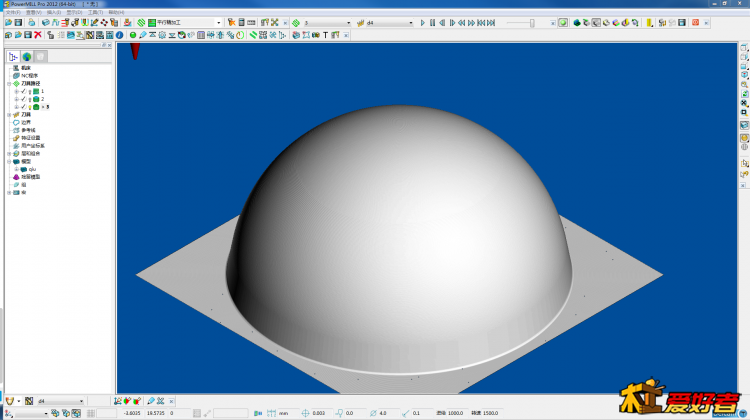Open the 显示(D) menu
The width and height of the screenshot is (750, 420).
click(75, 12)
